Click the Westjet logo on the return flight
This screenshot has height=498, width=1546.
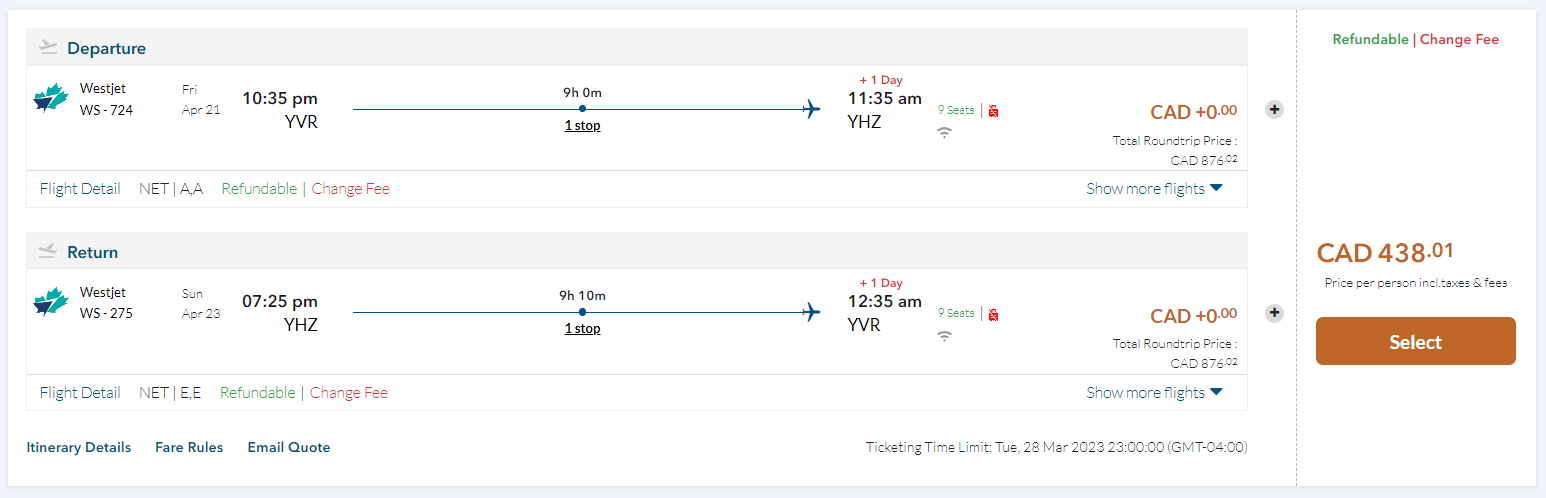pyautogui.click(x=51, y=303)
